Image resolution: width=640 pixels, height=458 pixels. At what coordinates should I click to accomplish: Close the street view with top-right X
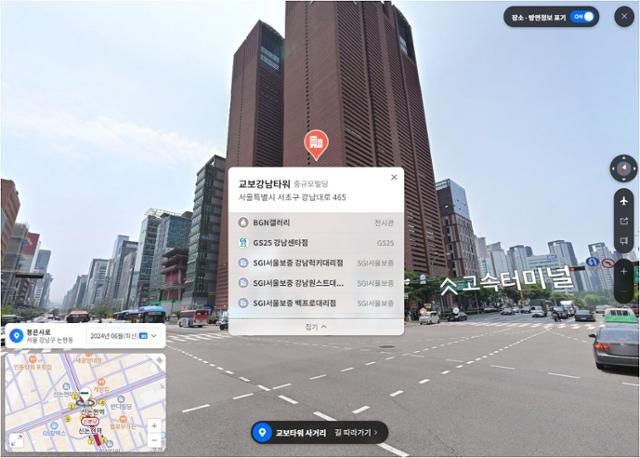point(624,17)
